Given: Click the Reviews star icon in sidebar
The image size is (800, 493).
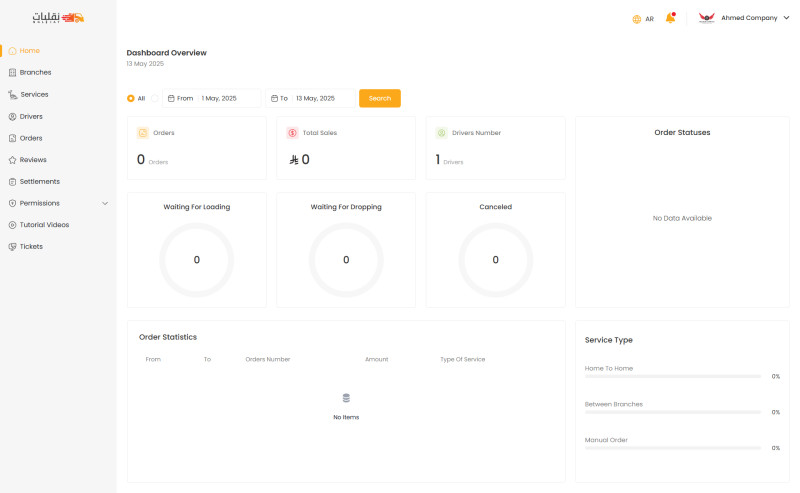Looking at the screenshot, I should pos(12,160).
